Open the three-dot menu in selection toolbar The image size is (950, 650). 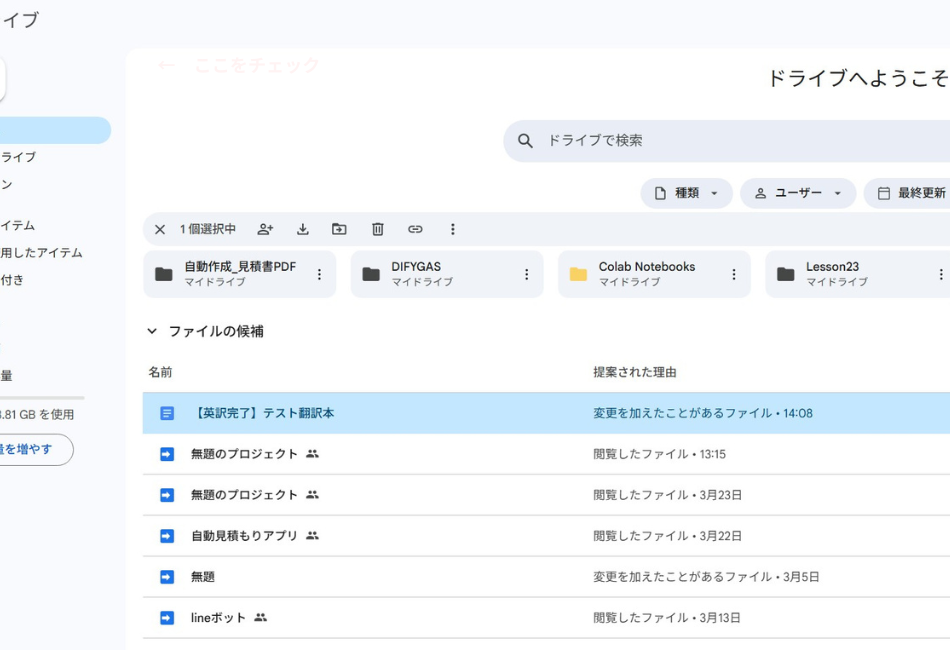click(452, 229)
